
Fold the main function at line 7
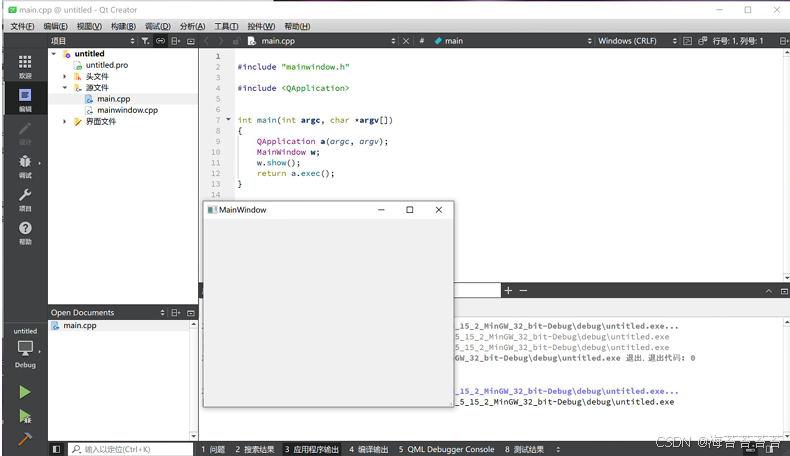[x=228, y=119]
